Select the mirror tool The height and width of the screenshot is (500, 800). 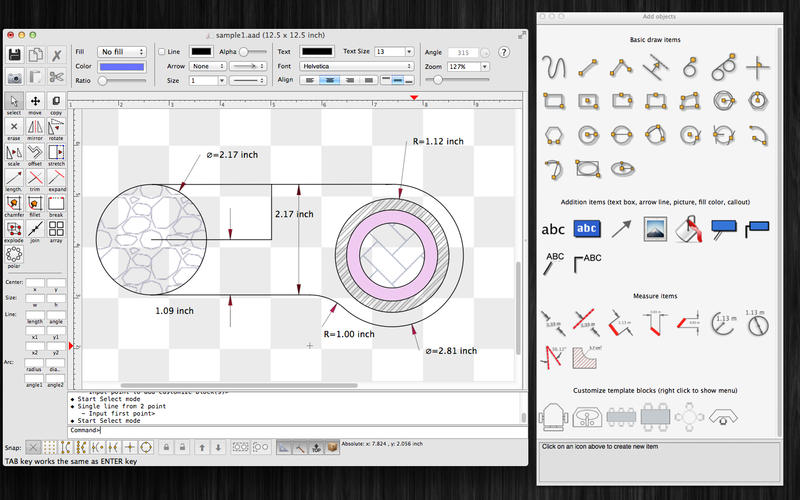click(35, 128)
